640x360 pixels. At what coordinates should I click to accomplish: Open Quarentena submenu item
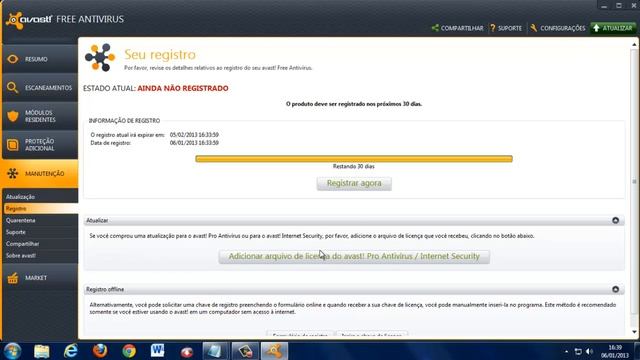[x=20, y=220]
